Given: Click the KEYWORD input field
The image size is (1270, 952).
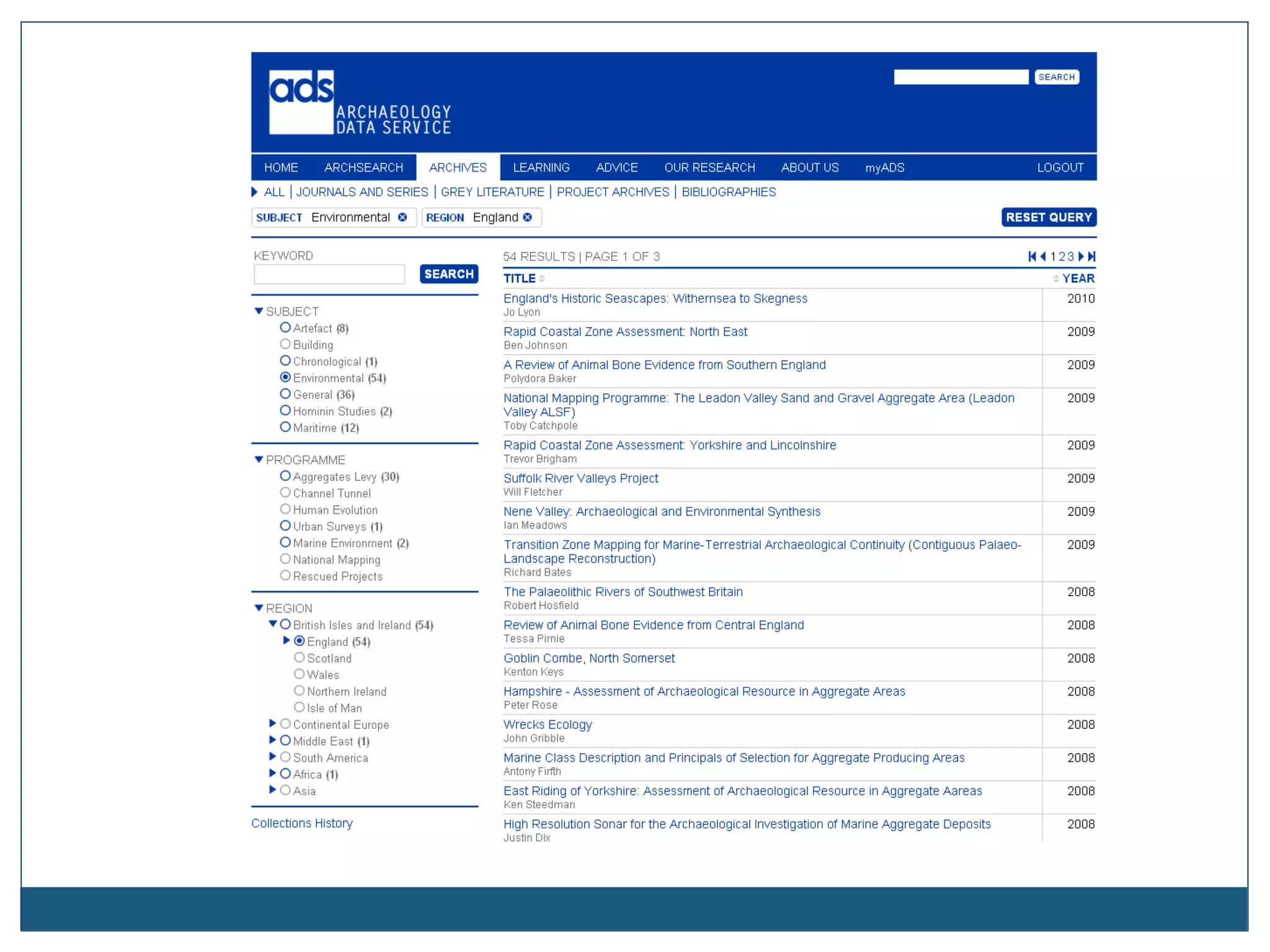Looking at the screenshot, I should [329, 274].
